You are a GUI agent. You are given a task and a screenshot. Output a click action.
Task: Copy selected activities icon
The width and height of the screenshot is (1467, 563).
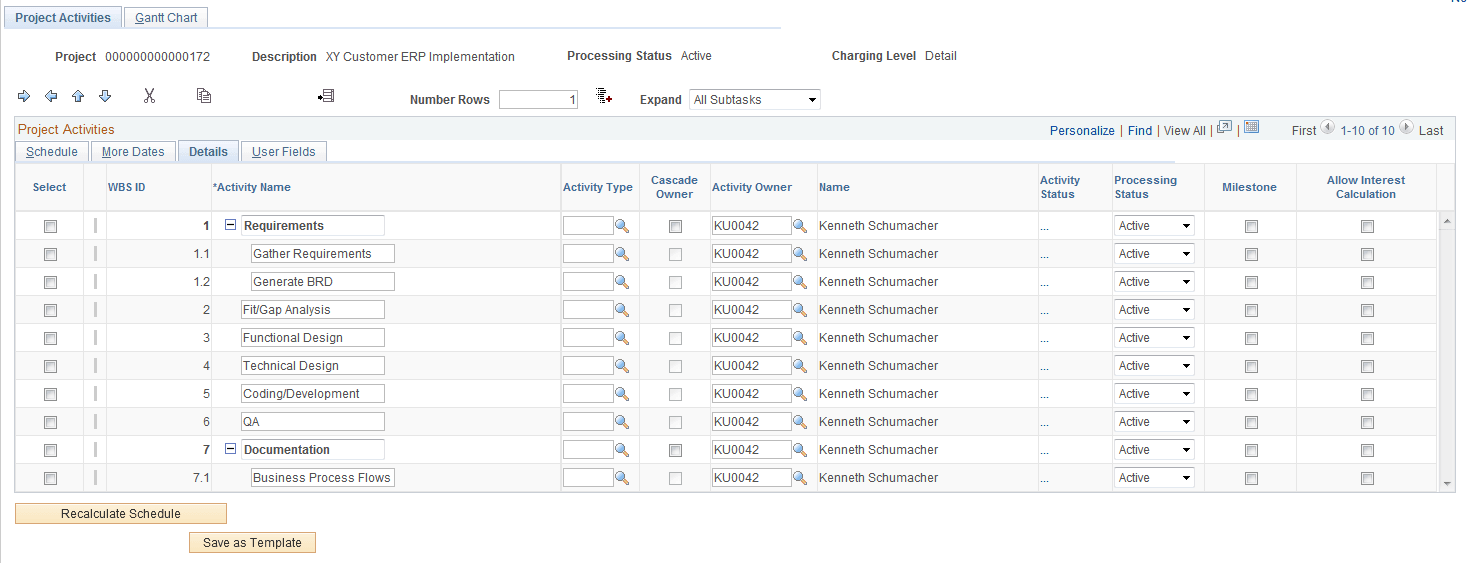[x=204, y=96]
